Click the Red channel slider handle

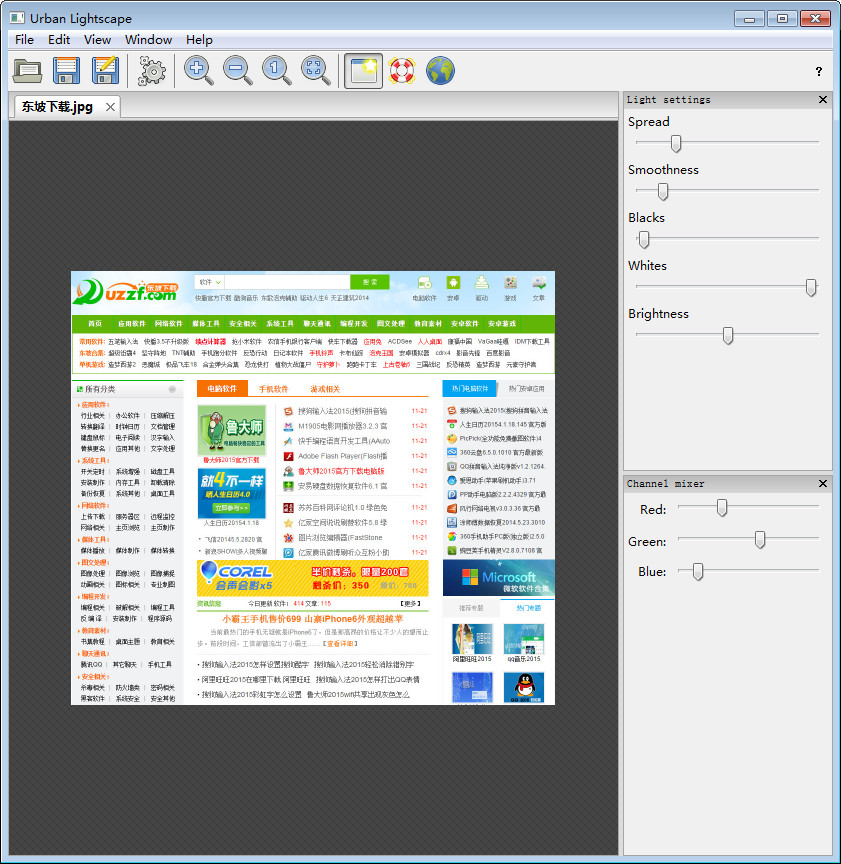coord(721,507)
